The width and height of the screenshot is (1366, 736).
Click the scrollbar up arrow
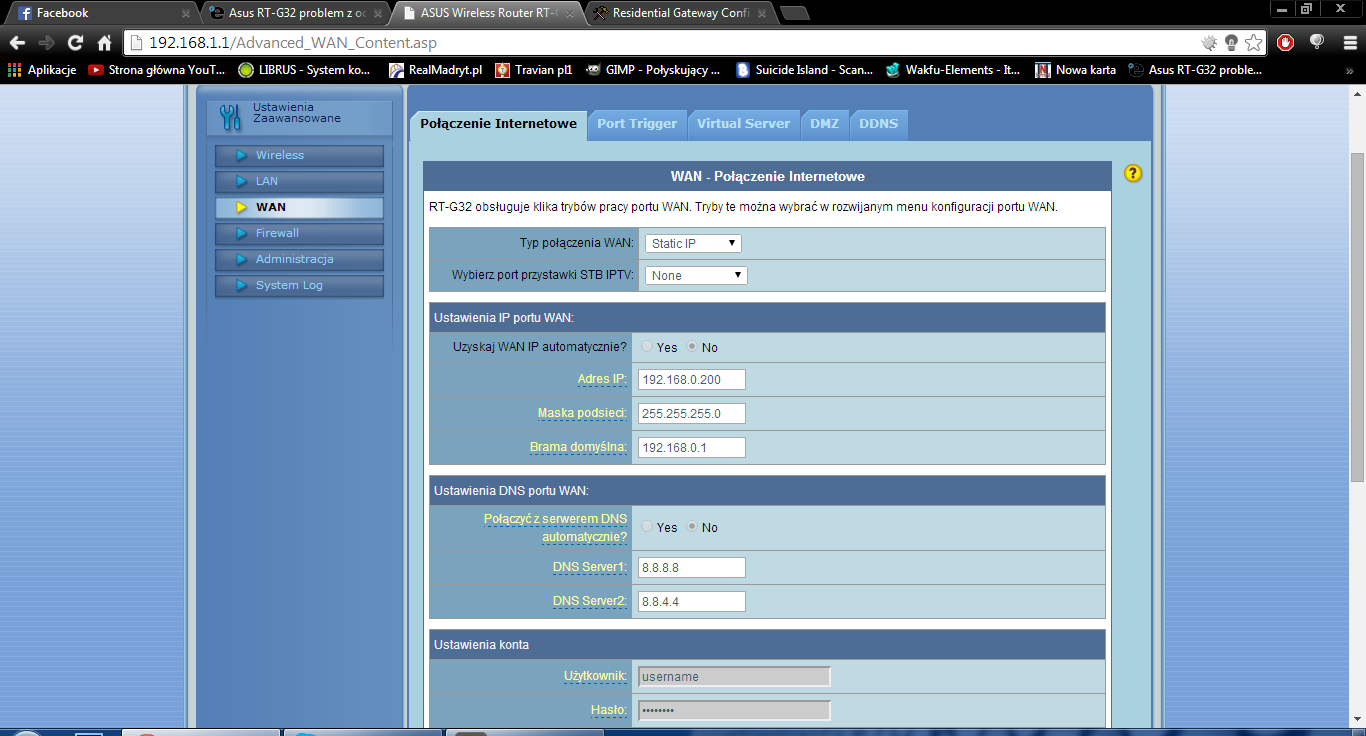click(1357, 92)
